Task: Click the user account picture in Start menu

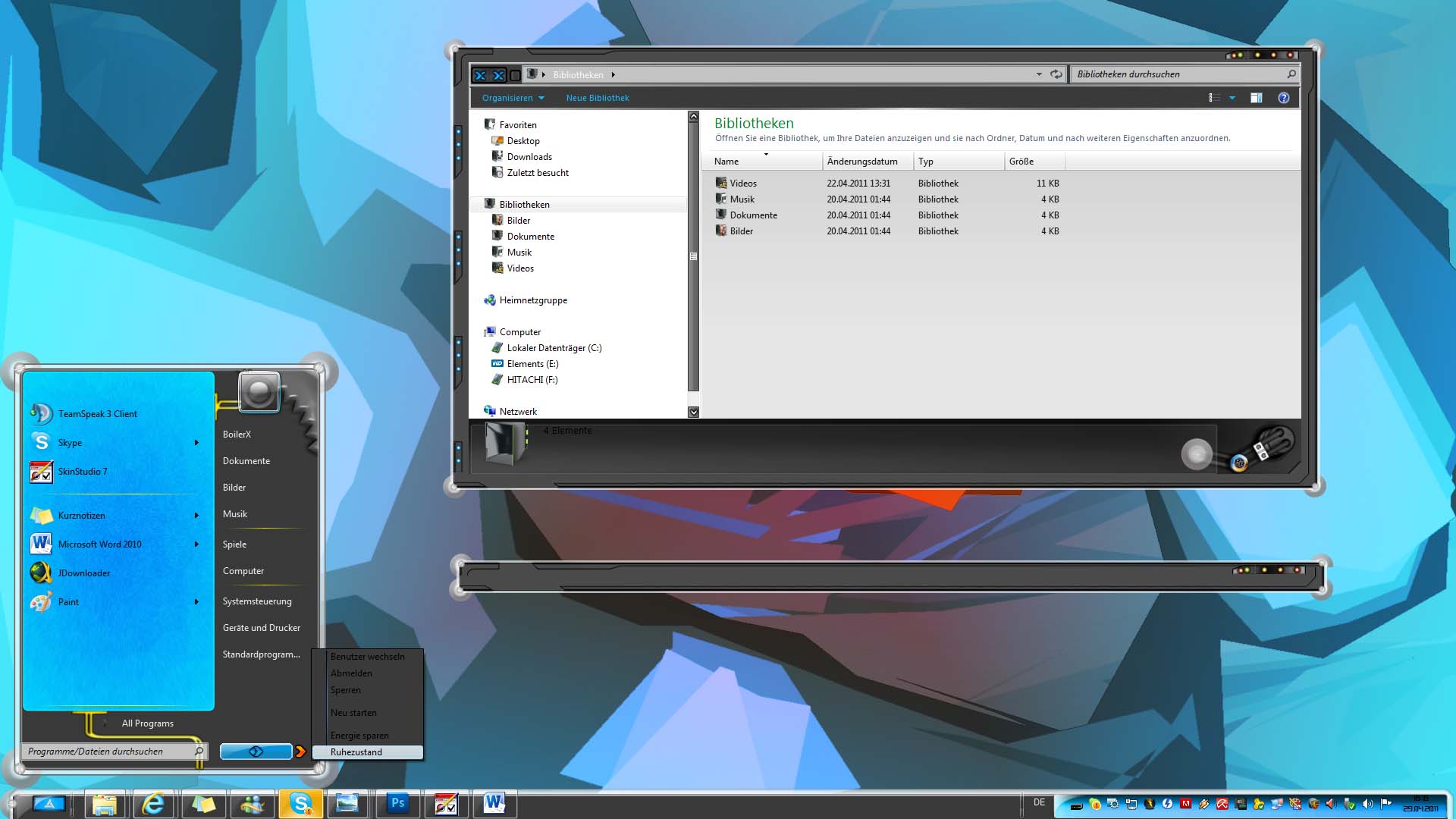Action: (259, 392)
